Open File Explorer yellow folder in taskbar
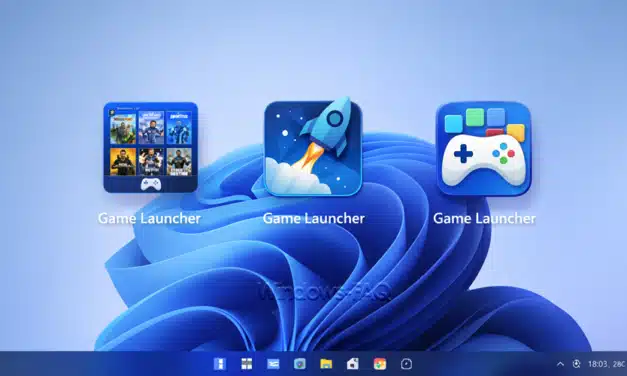This screenshot has height=376, width=627. click(326, 364)
